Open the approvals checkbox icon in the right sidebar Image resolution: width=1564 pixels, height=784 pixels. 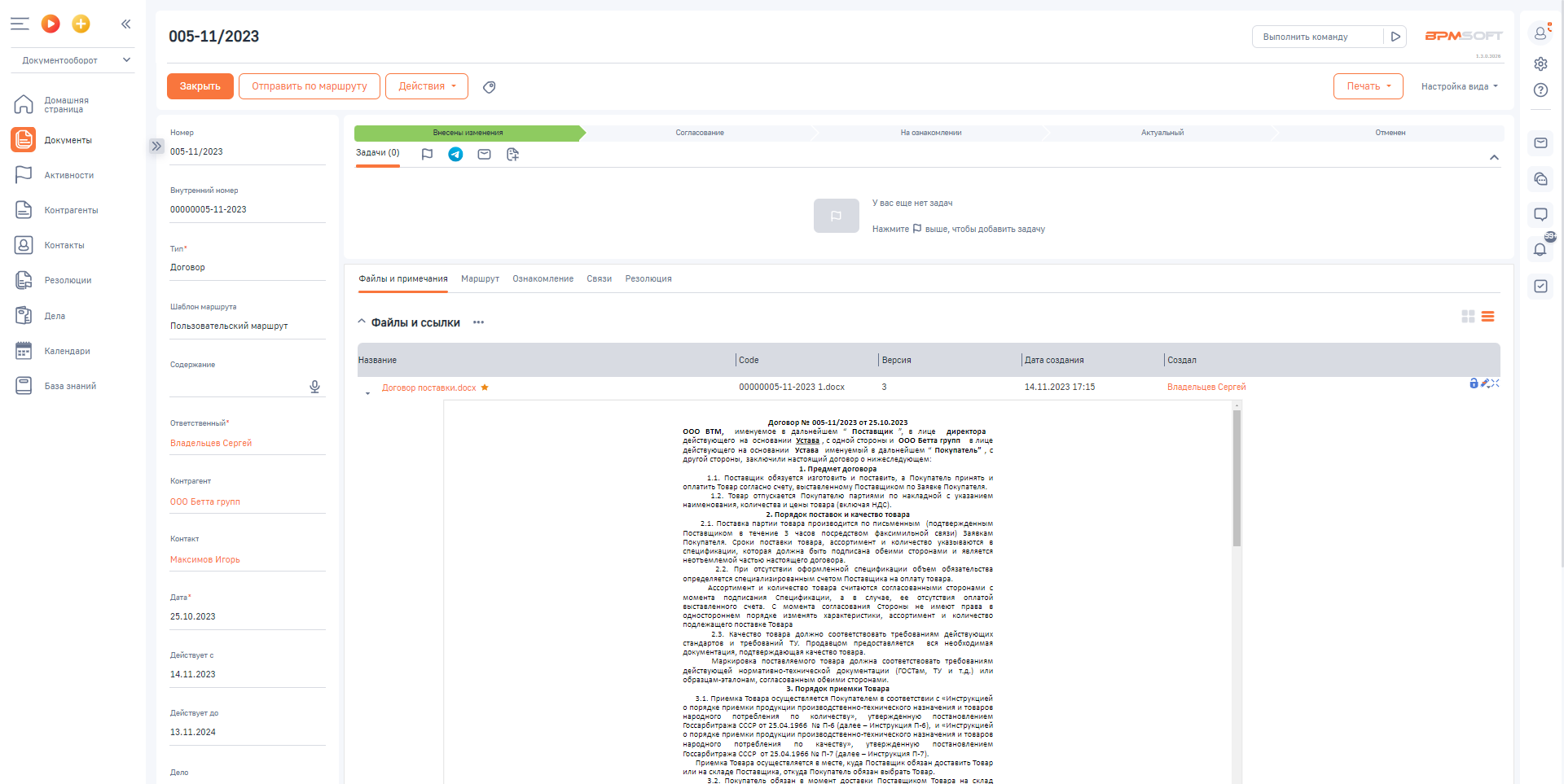tap(1540, 286)
